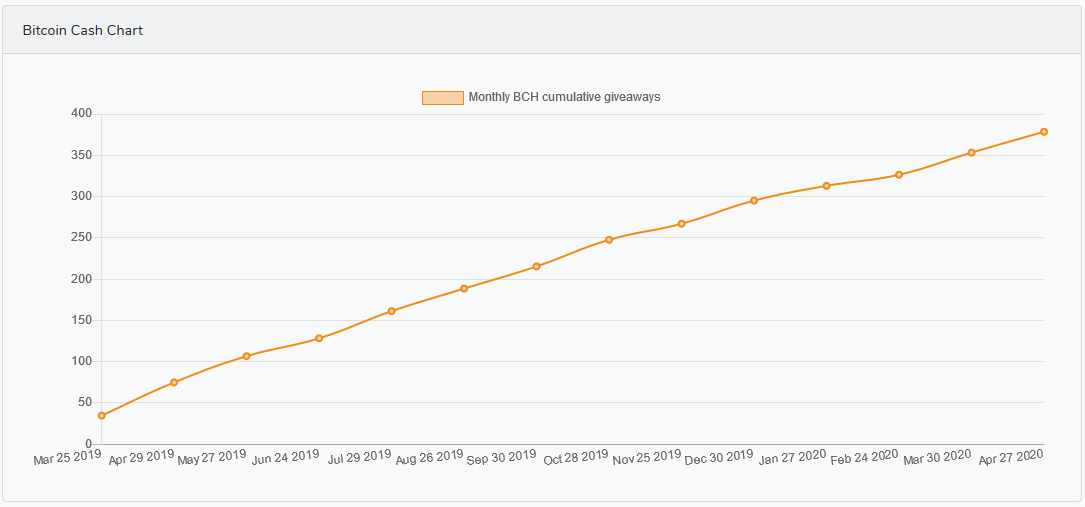
Task: Click the 'Mar 25 2019' x-axis label
Action: 68,458
